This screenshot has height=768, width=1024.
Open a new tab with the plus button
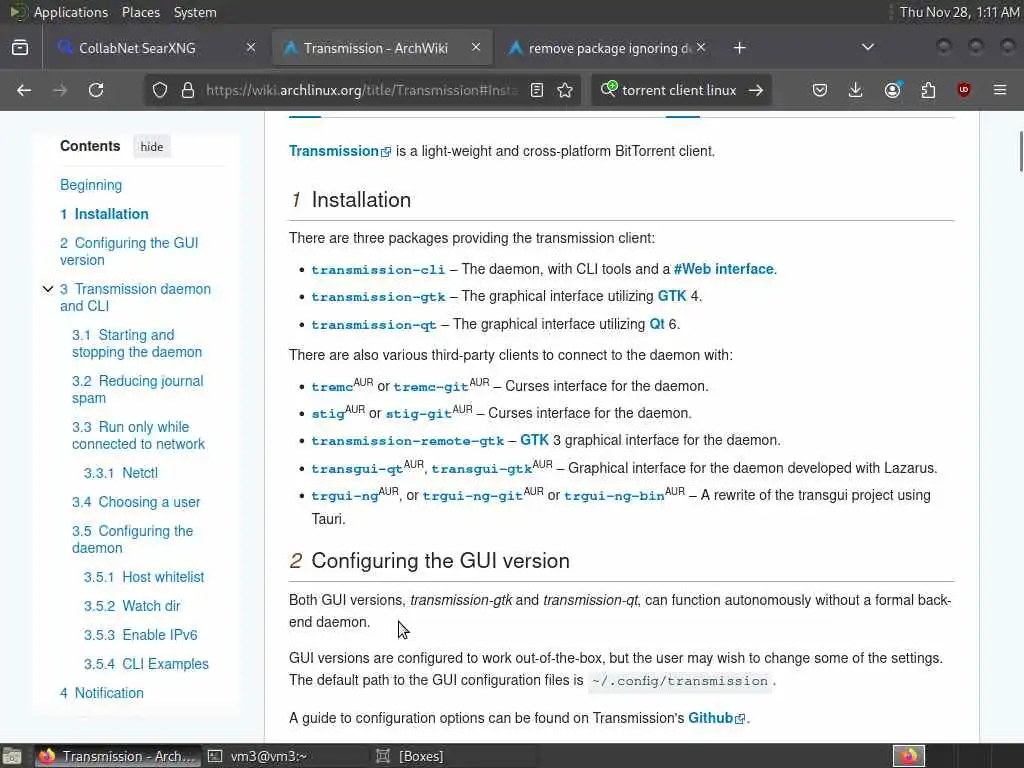pyautogui.click(x=739, y=48)
